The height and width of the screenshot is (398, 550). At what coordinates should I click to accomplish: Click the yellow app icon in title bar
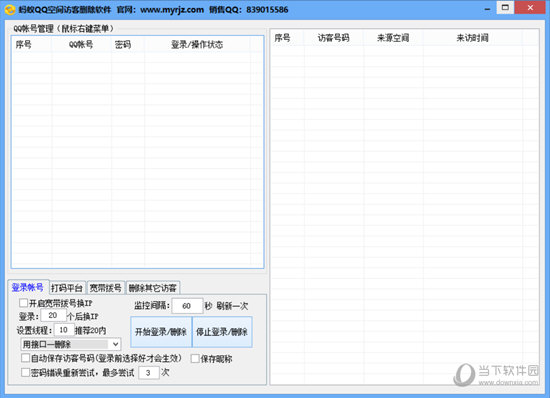tap(10, 9)
